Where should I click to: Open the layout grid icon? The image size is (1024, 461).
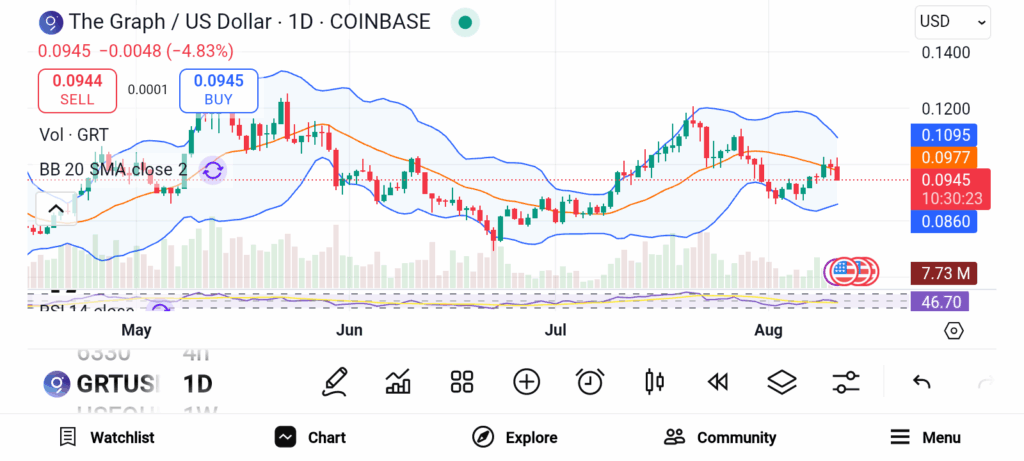click(462, 382)
